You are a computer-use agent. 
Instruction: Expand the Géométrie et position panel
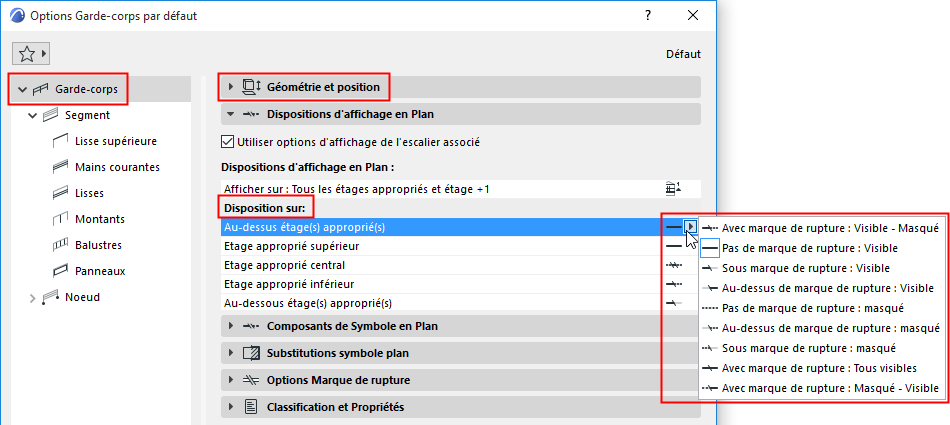231,88
